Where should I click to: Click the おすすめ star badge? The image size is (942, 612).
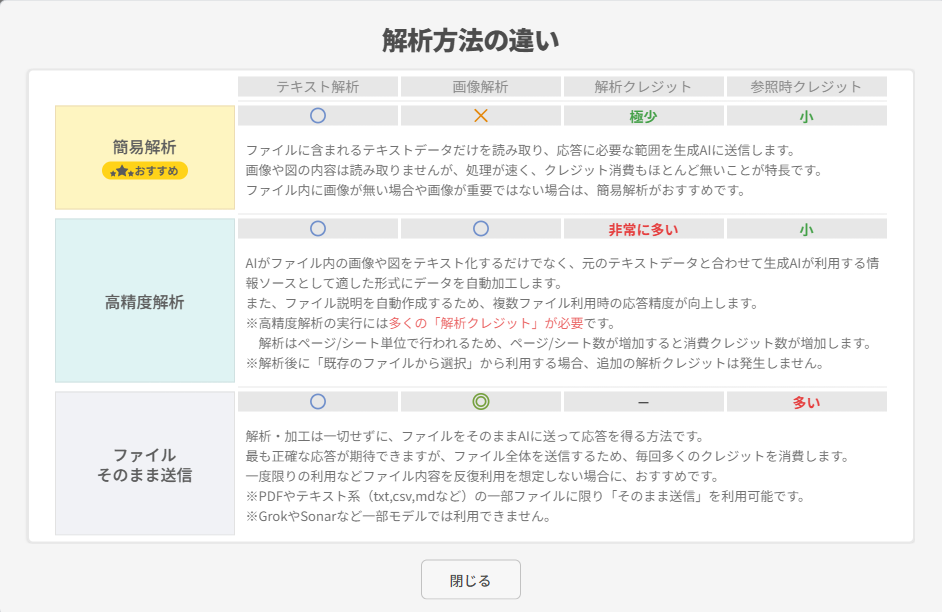pos(145,171)
